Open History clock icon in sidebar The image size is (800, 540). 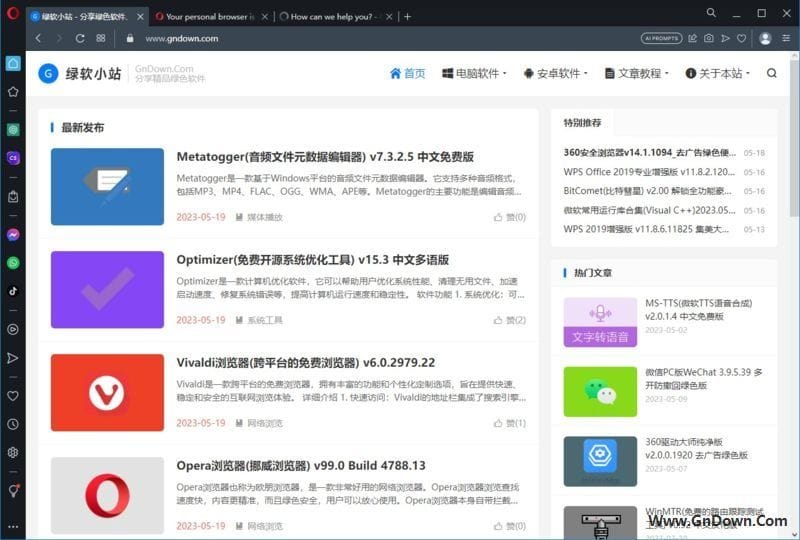[13, 425]
